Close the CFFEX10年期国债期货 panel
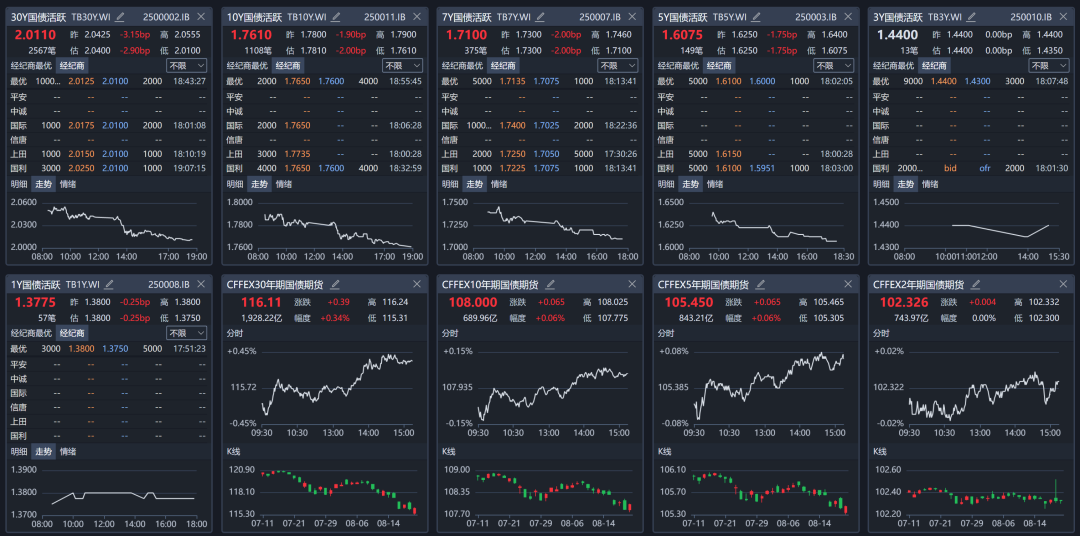Viewport: 1080px width, 536px height. coord(632,284)
